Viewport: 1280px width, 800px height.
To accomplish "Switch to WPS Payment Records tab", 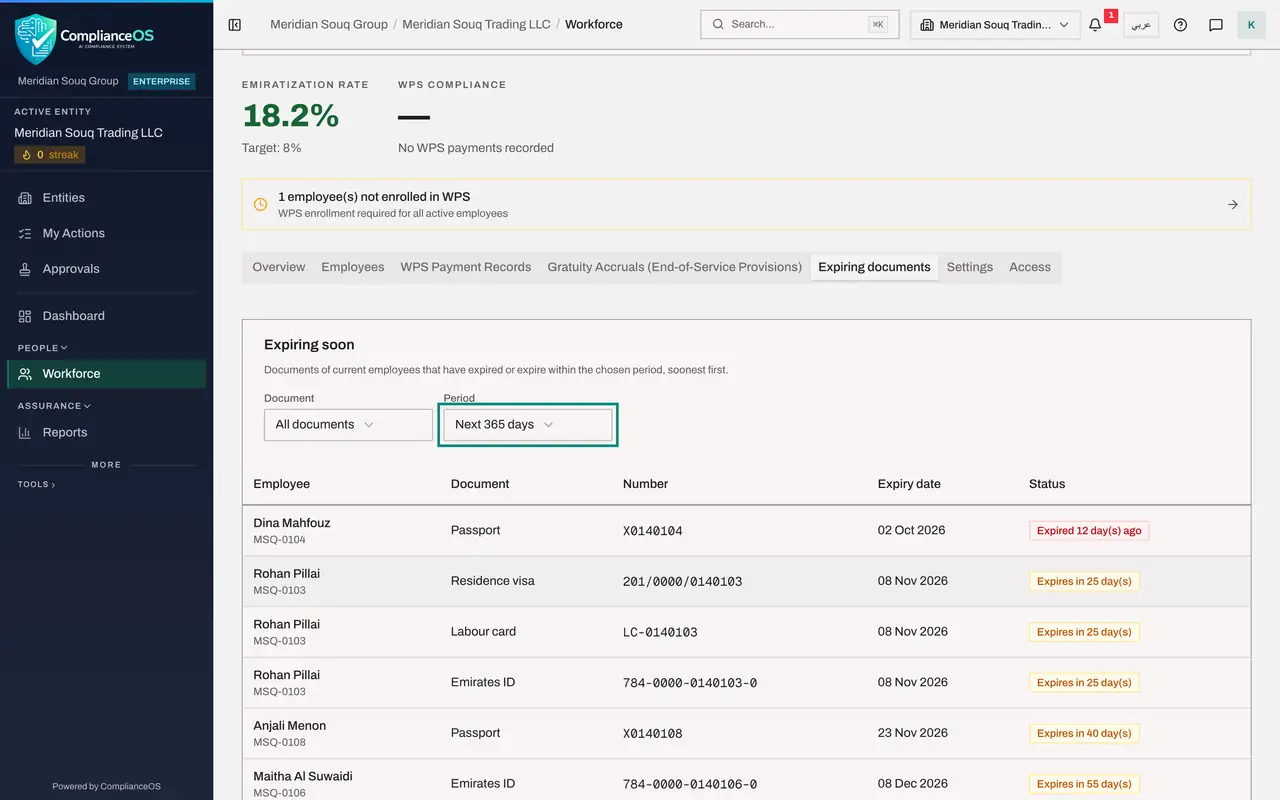I will pos(466,267).
